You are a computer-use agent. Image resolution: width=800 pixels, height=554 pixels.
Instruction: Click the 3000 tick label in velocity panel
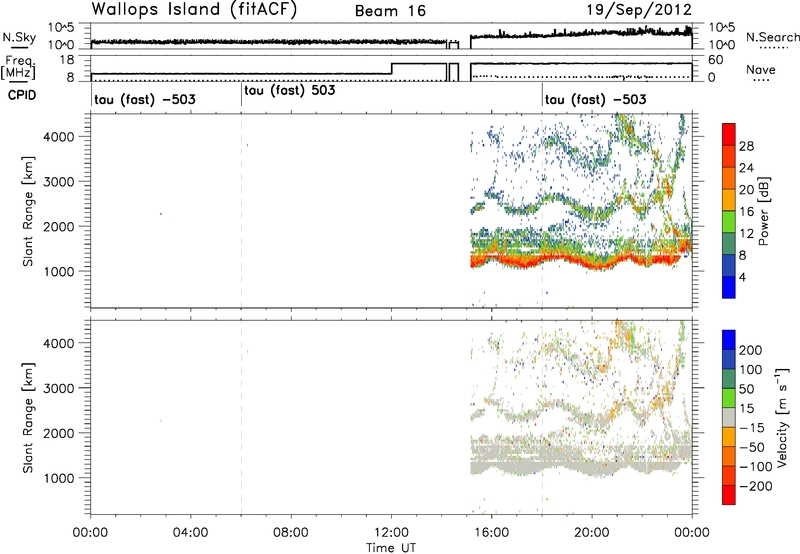(58, 388)
